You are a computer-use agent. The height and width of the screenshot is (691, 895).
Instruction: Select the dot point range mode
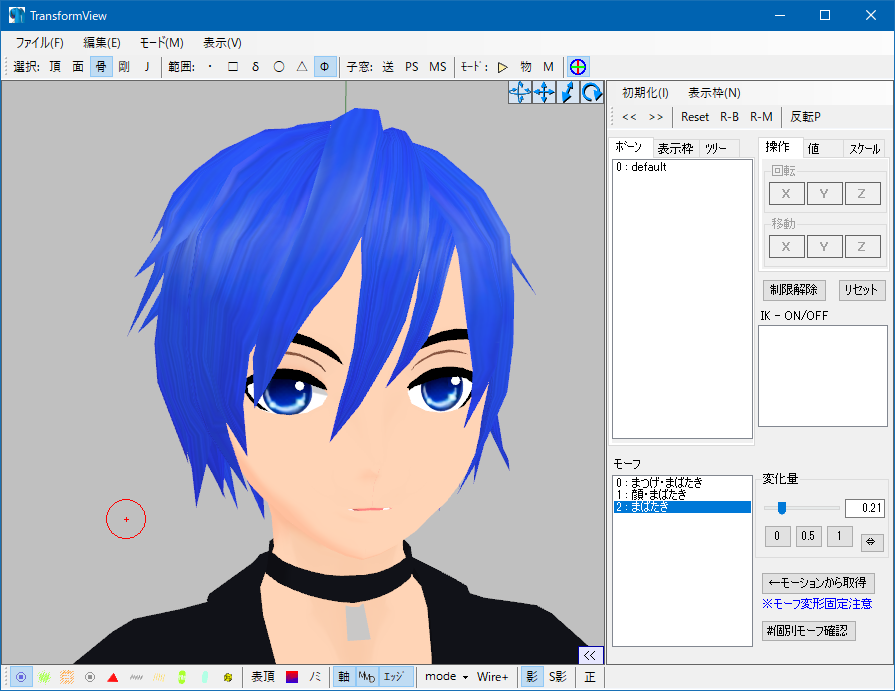pos(210,67)
